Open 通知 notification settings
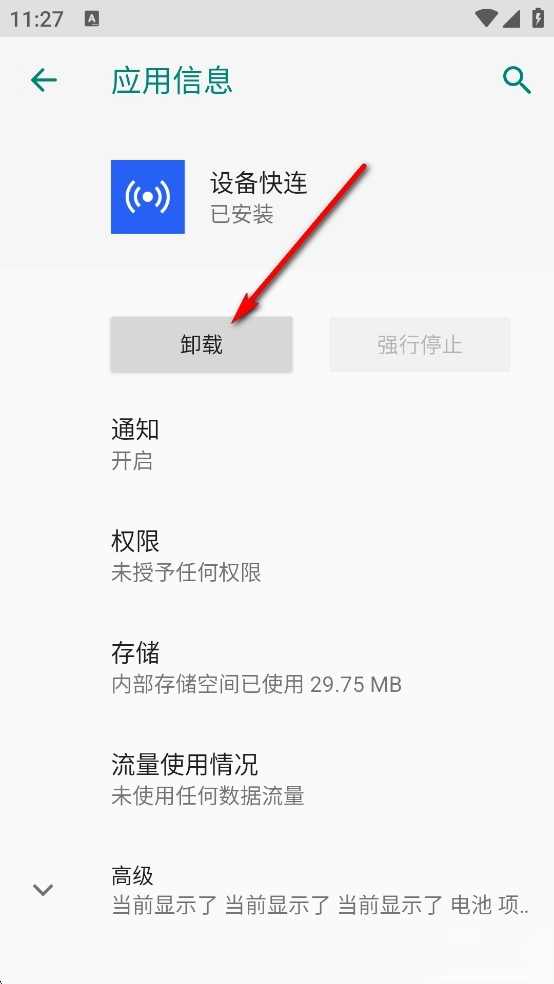This screenshot has width=554, height=984. 277,445
